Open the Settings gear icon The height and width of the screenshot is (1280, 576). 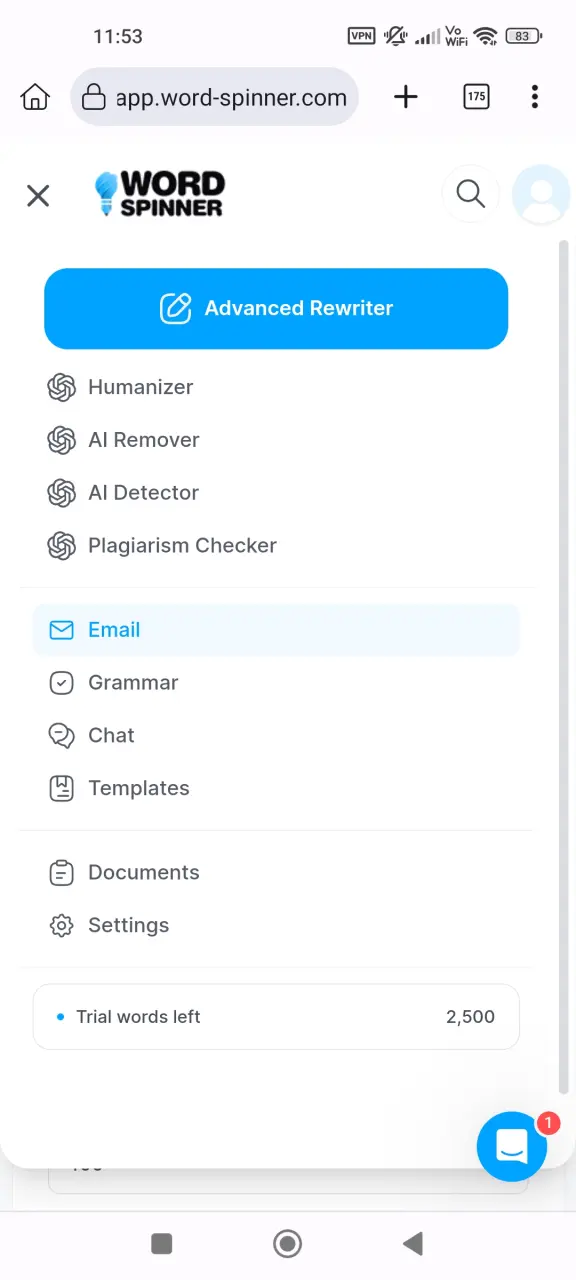click(62, 926)
